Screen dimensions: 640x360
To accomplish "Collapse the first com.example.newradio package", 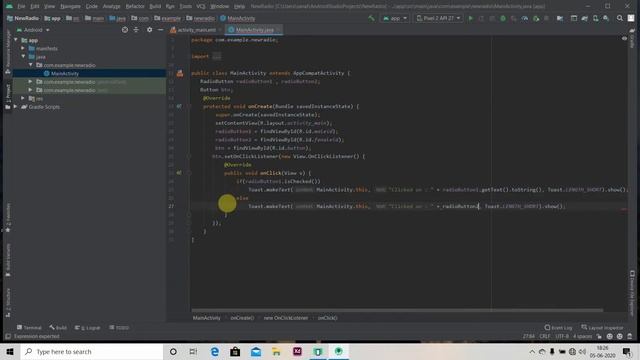I will click(x=31, y=65).
